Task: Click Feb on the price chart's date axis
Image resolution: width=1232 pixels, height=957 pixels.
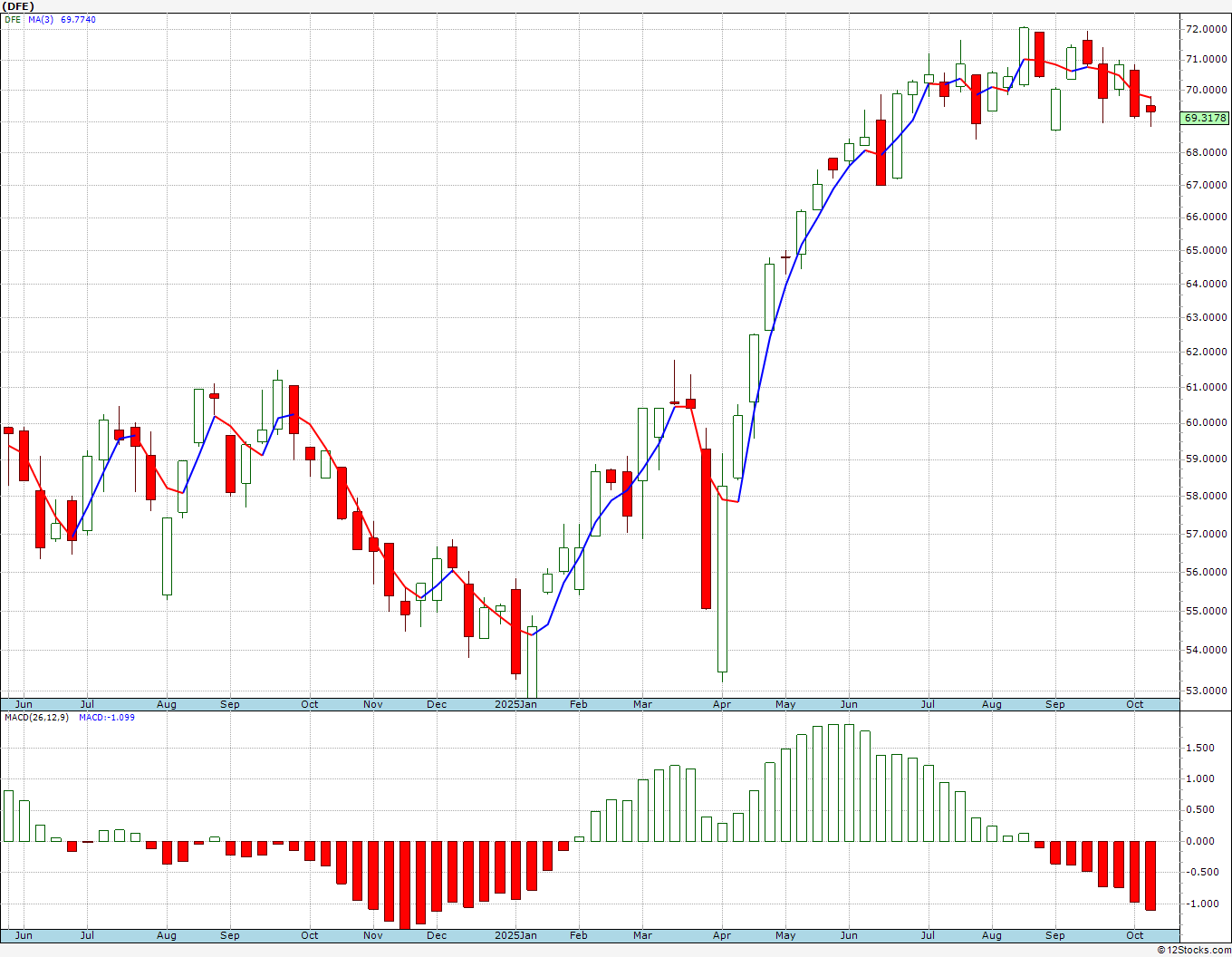Action: click(578, 704)
